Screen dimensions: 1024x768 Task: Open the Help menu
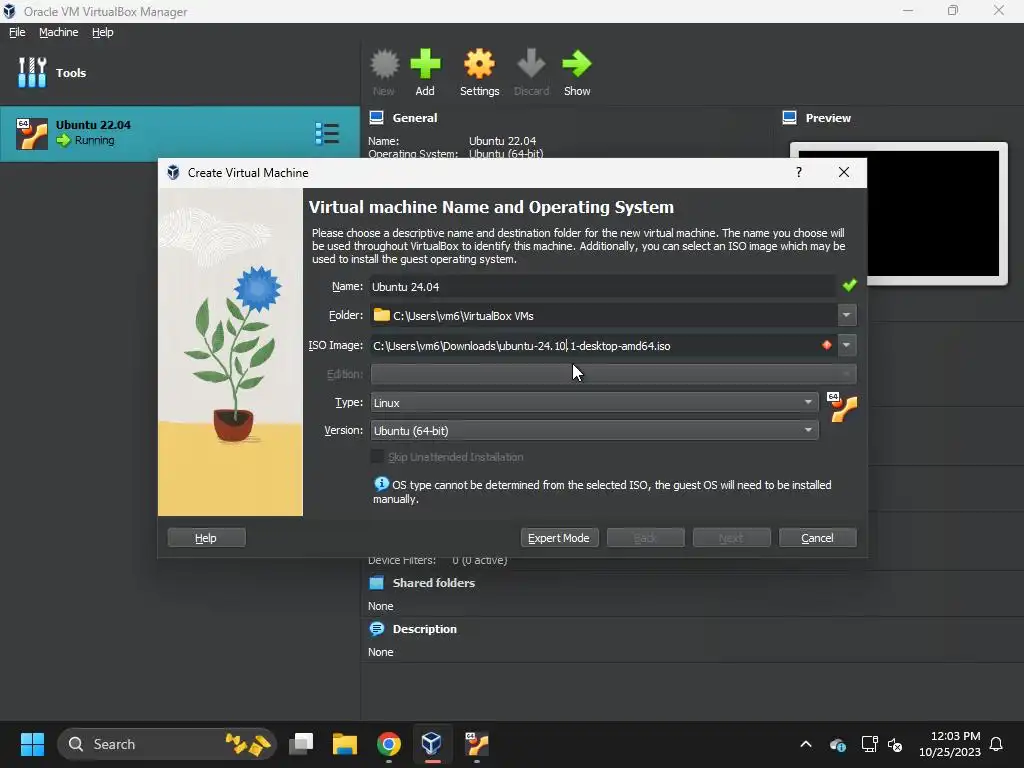(x=103, y=32)
